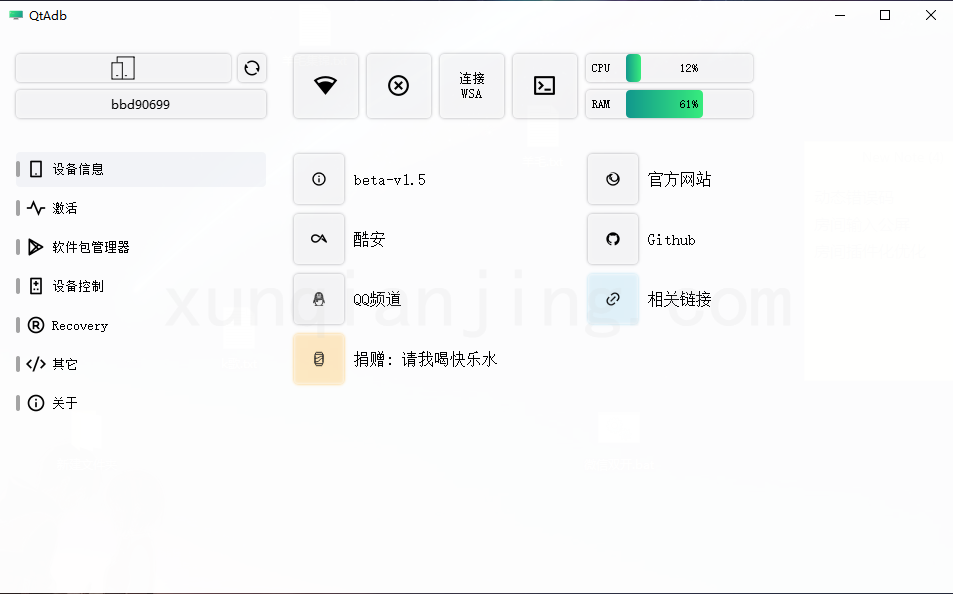Click the QQ频道 icon
The image size is (953, 594).
point(318,298)
